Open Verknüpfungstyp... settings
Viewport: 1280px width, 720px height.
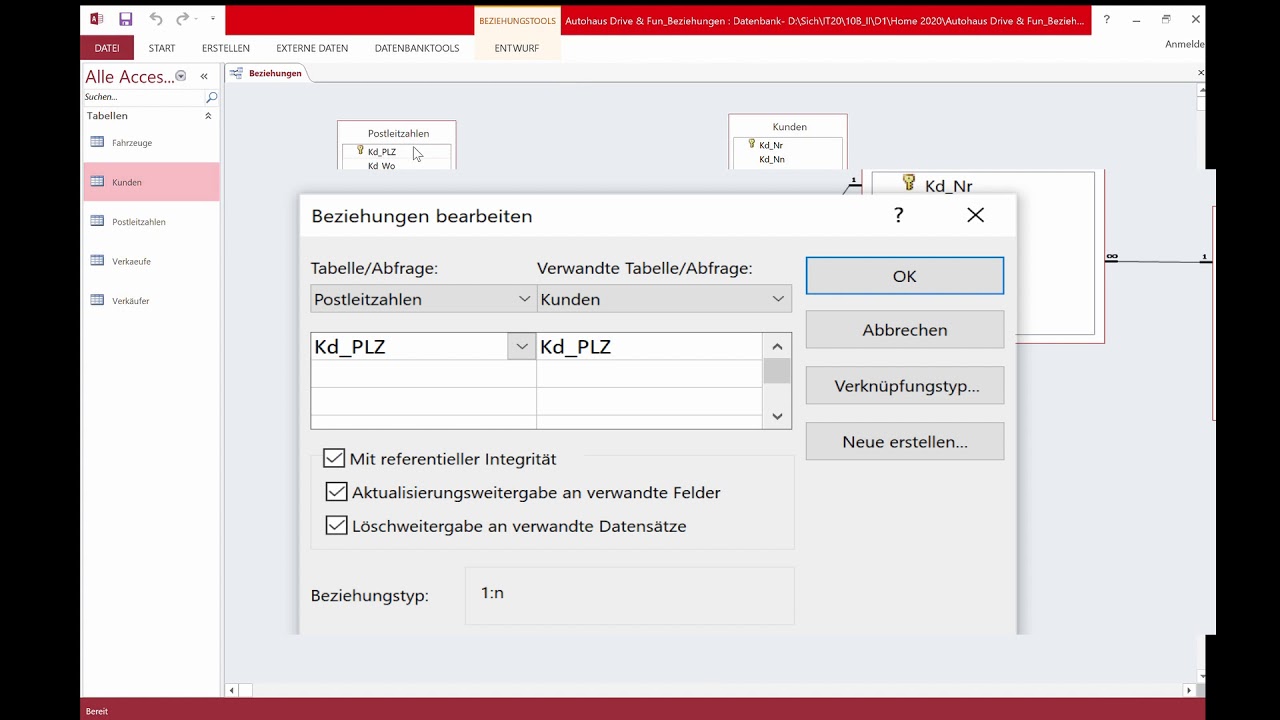coord(905,385)
